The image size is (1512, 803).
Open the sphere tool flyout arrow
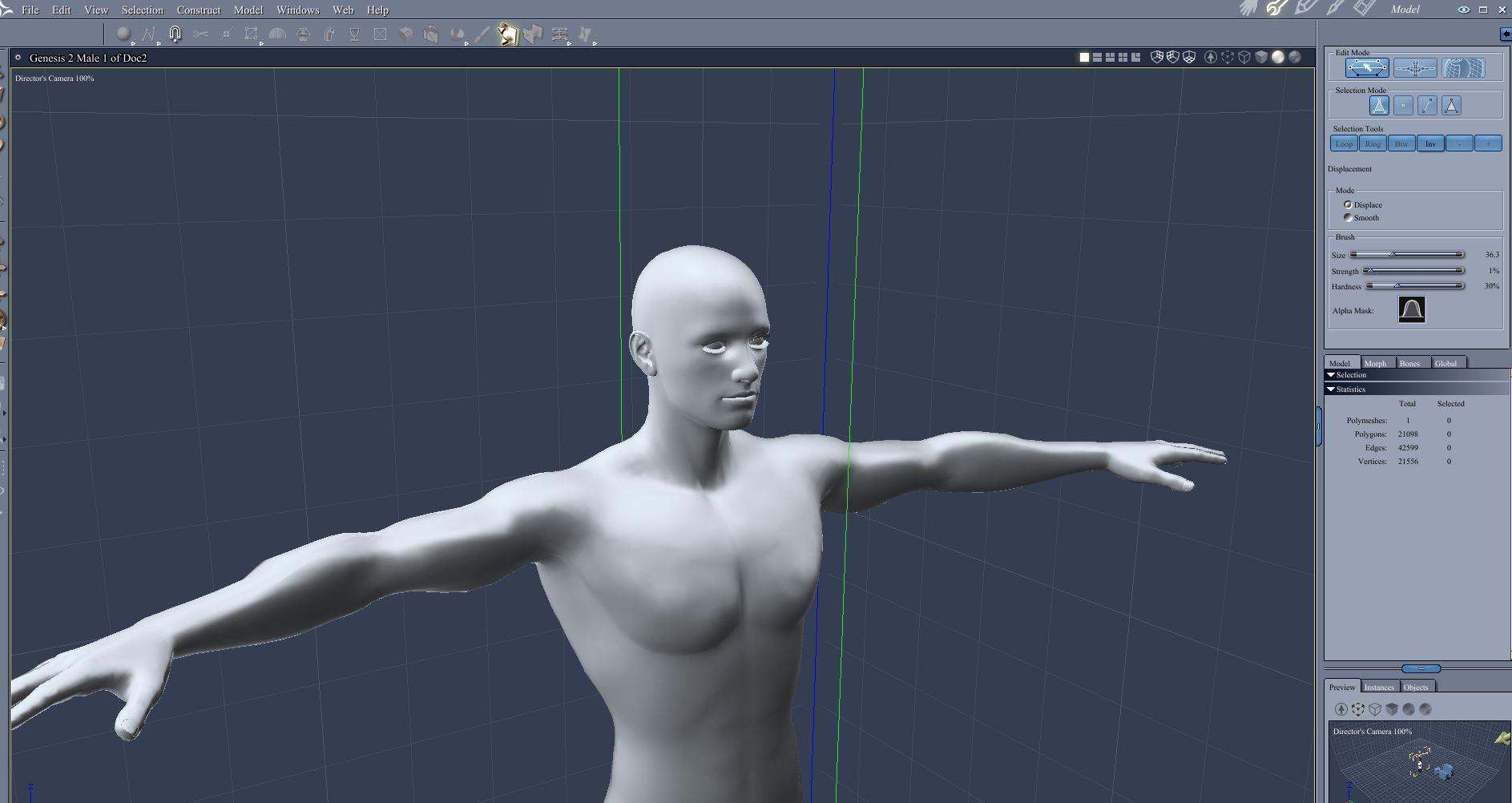(x=134, y=43)
